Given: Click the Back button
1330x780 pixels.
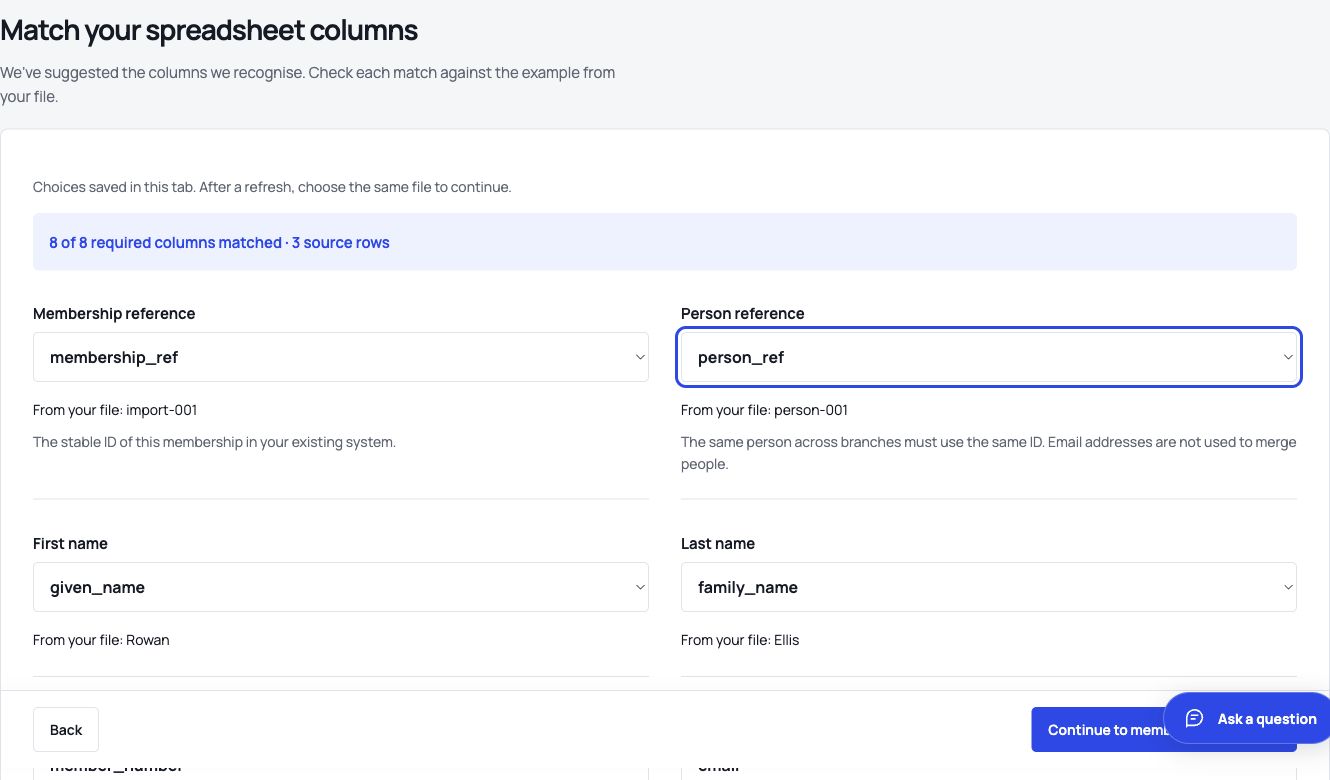Looking at the screenshot, I should coord(66,730).
